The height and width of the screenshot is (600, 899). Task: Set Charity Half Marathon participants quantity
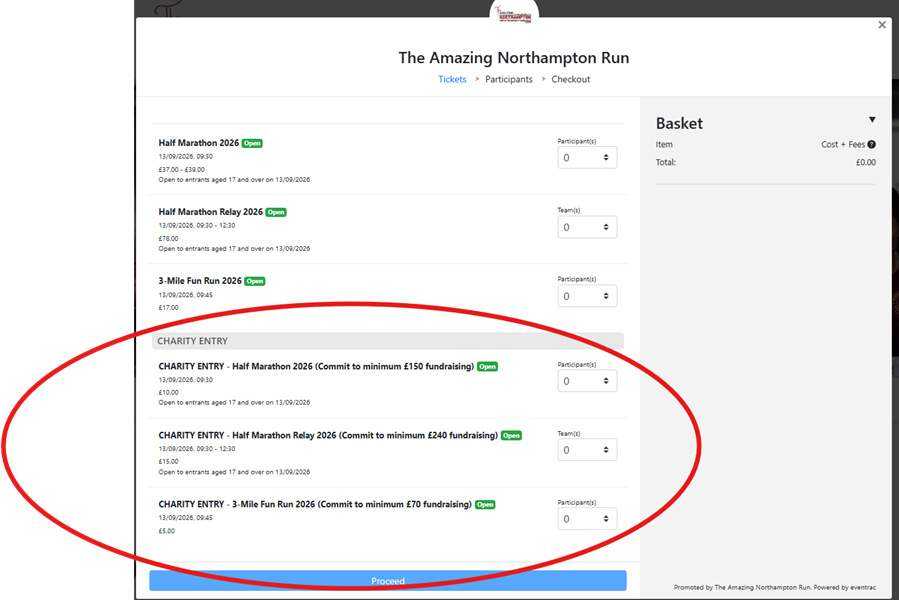coord(587,381)
